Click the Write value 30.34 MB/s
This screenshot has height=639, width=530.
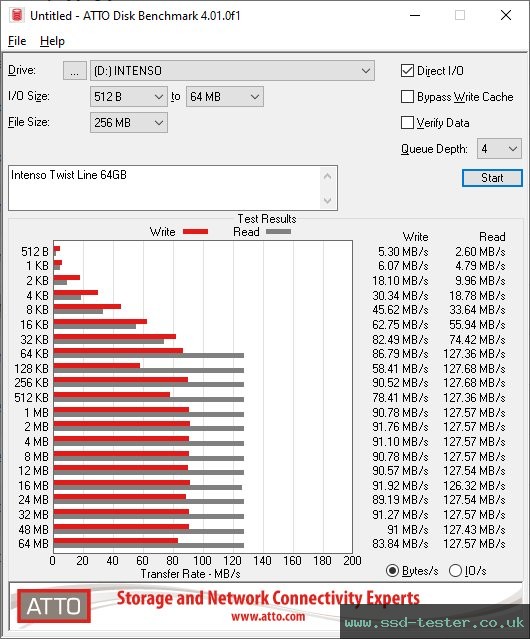click(400, 295)
